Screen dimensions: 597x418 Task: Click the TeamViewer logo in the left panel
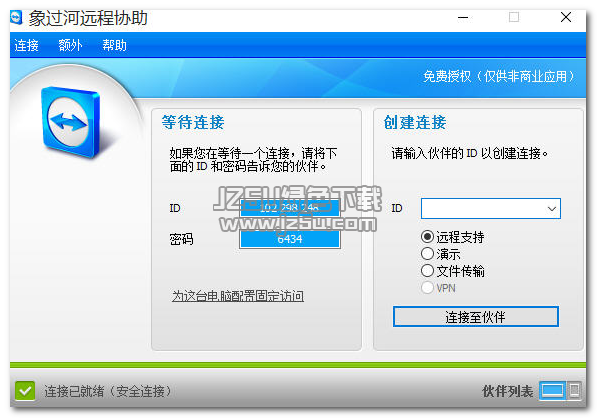(x=71, y=122)
